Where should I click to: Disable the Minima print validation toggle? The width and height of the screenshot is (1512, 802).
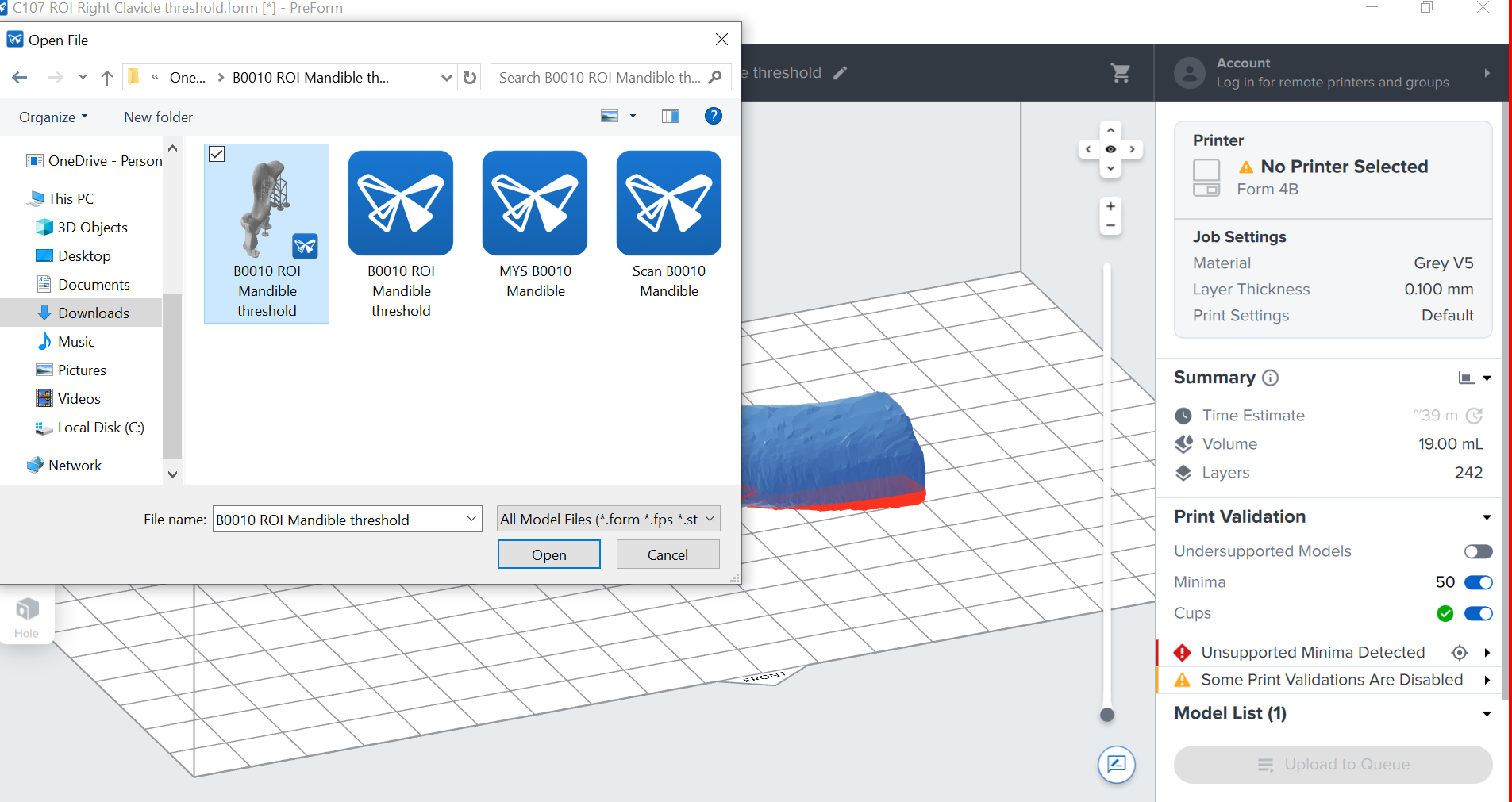pos(1479,581)
